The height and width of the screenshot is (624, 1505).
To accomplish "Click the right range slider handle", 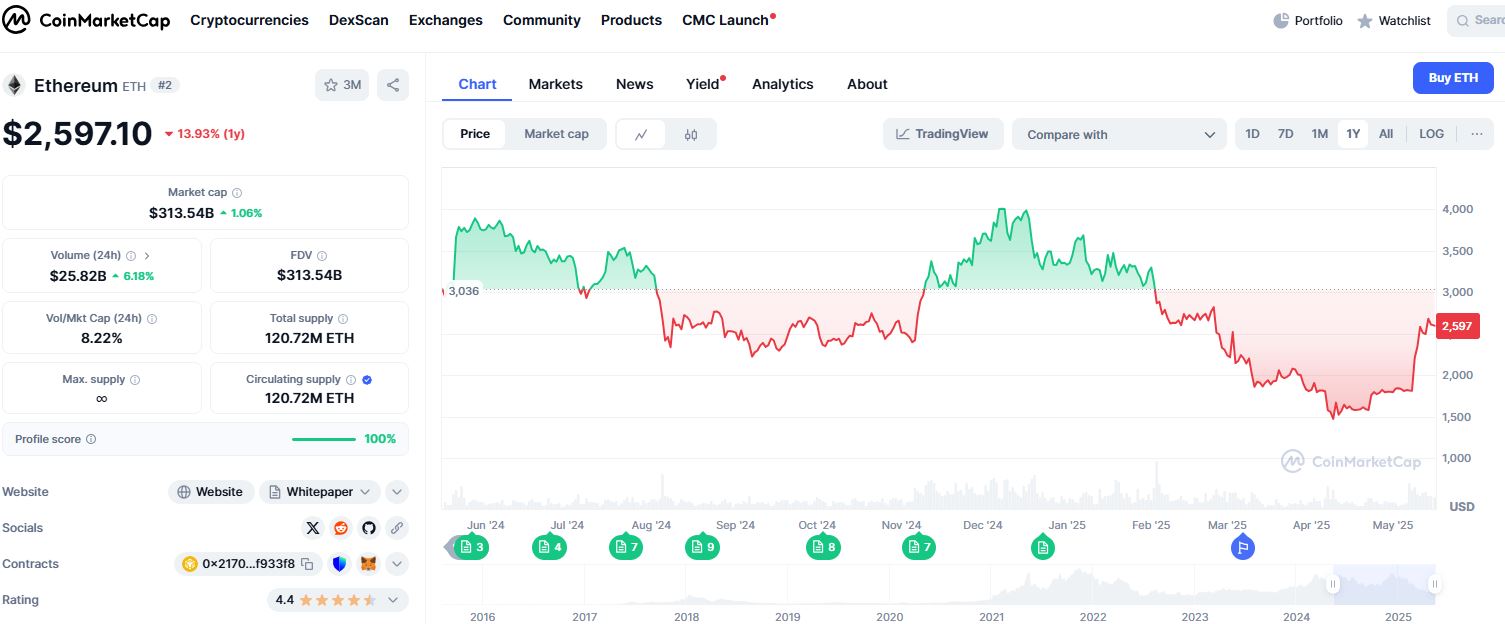I will (x=1435, y=584).
